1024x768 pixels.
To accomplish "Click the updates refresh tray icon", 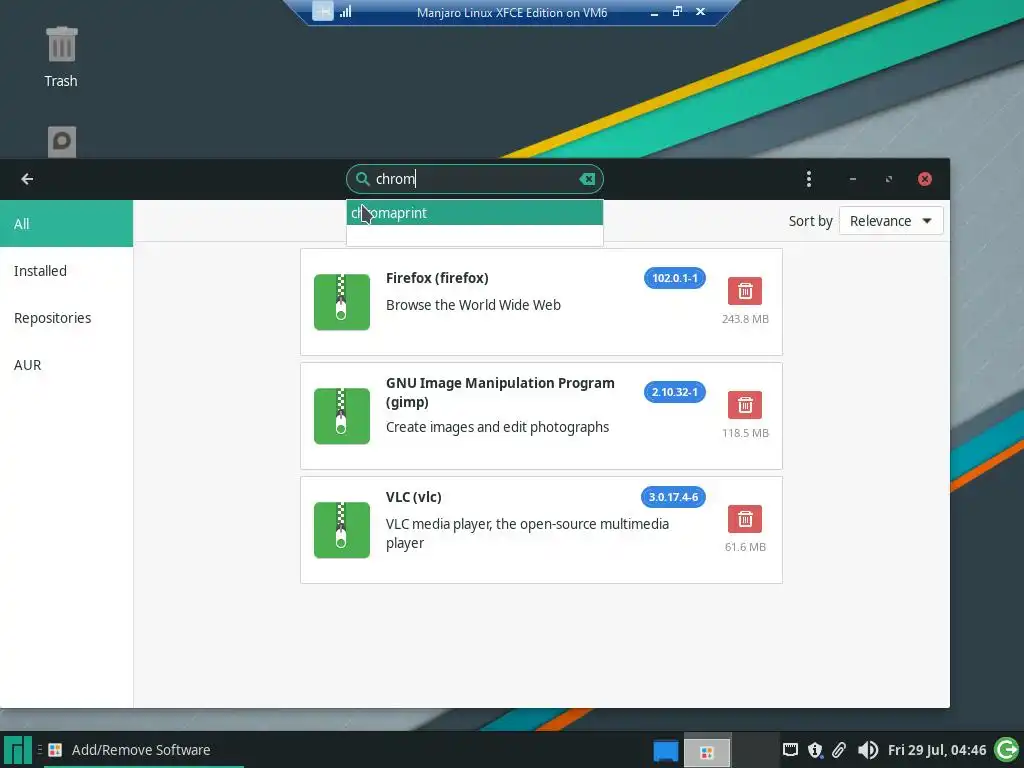I will 1006,750.
